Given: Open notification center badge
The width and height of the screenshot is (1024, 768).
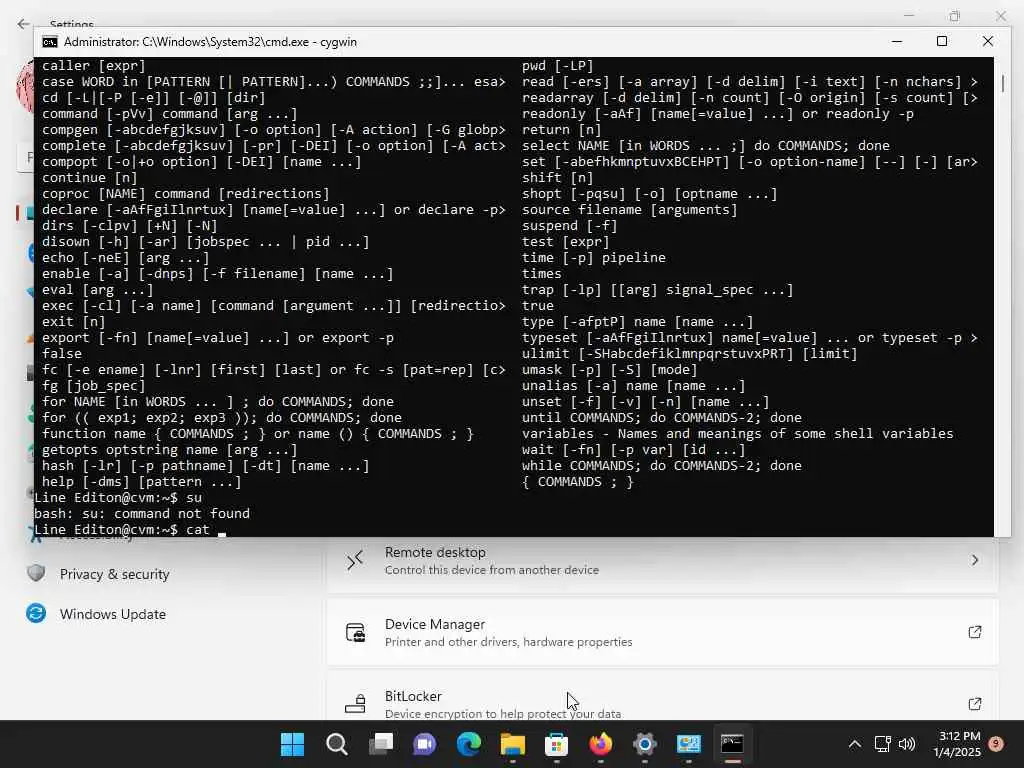Looking at the screenshot, I should tap(996, 744).
